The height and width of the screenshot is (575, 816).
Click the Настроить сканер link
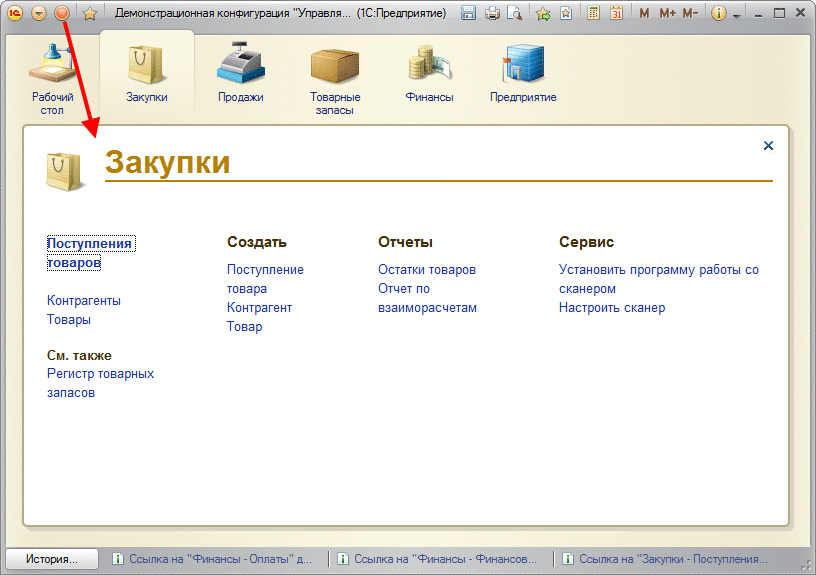coord(612,308)
